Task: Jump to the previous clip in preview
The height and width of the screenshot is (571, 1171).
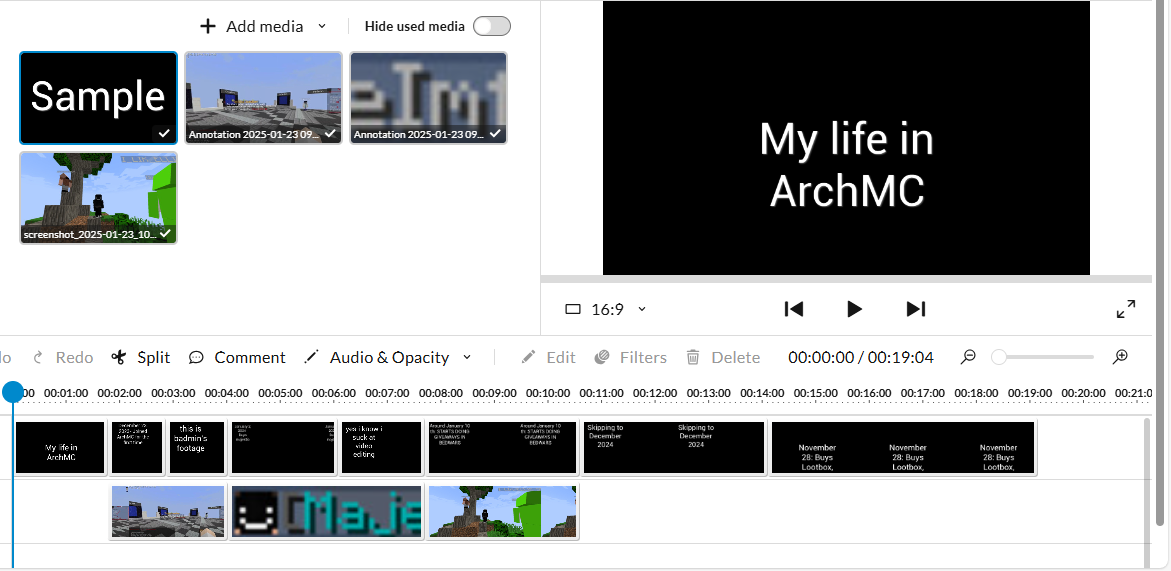Action: click(x=793, y=309)
